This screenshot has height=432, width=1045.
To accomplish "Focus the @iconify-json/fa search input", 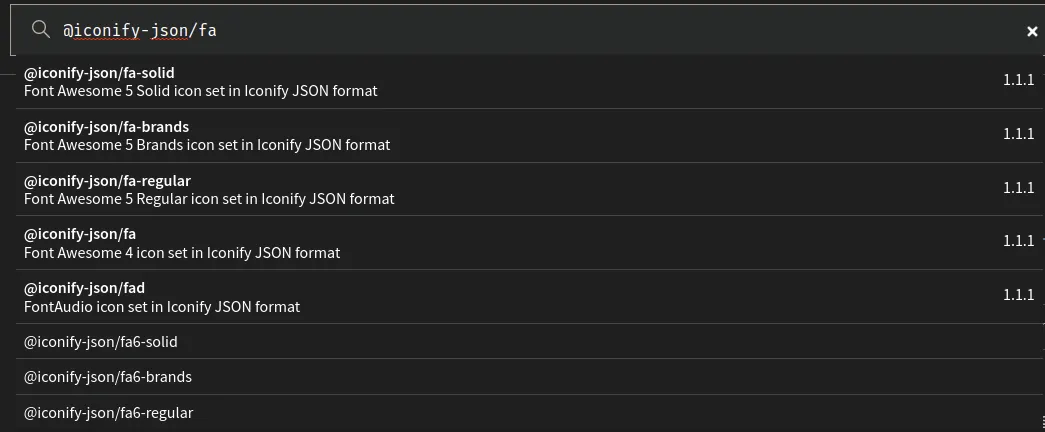I will (x=500, y=30).
